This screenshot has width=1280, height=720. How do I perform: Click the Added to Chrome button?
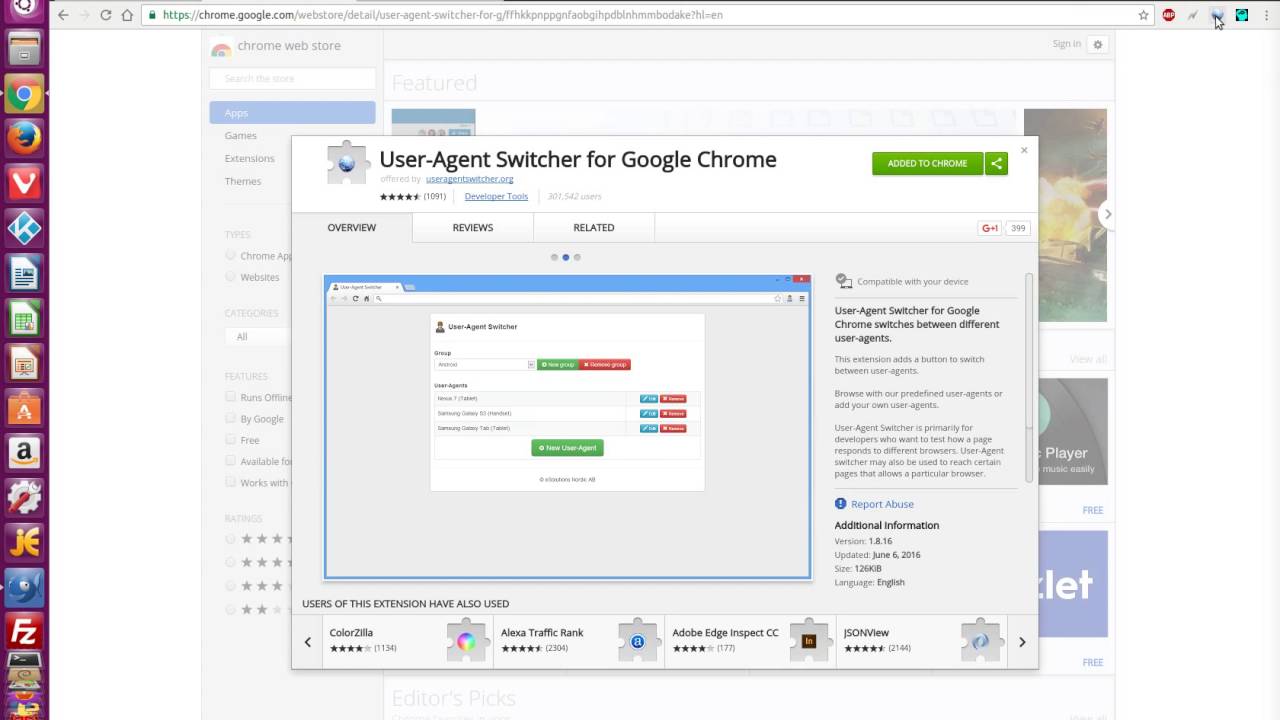pyautogui.click(x=927, y=163)
